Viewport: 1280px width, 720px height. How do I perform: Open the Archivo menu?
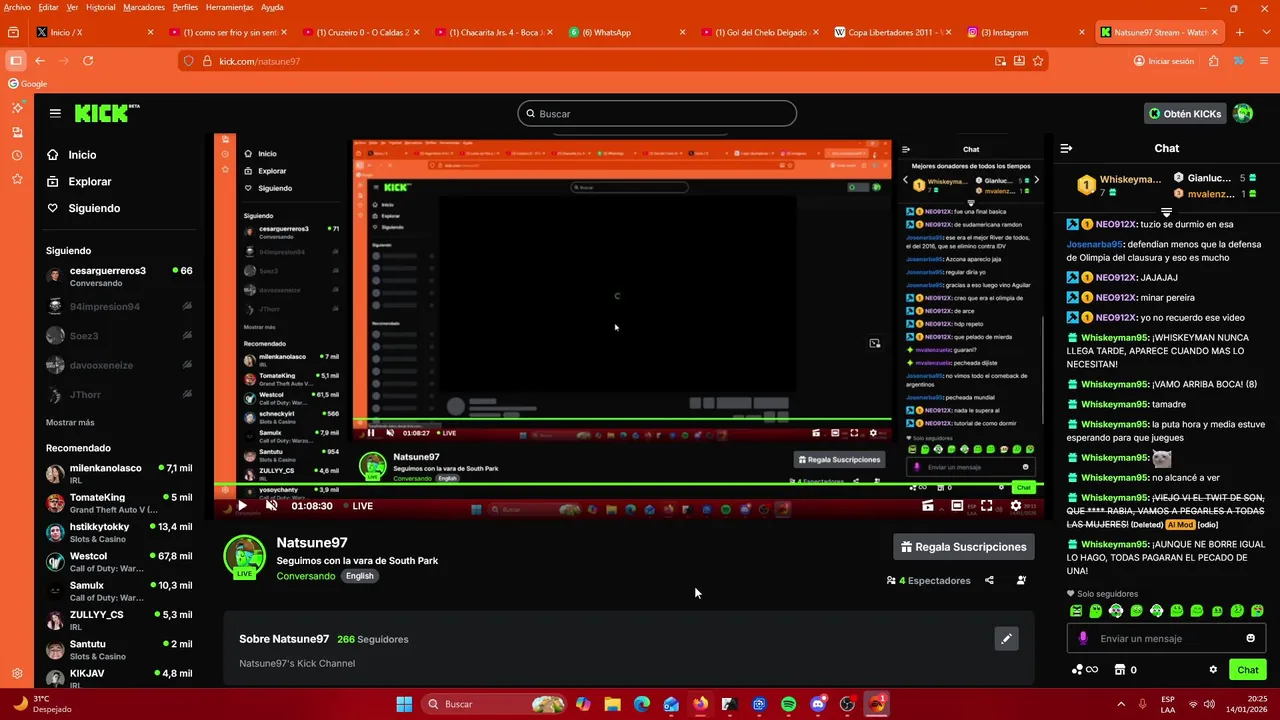pyautogui.click(x=17, y=7)
